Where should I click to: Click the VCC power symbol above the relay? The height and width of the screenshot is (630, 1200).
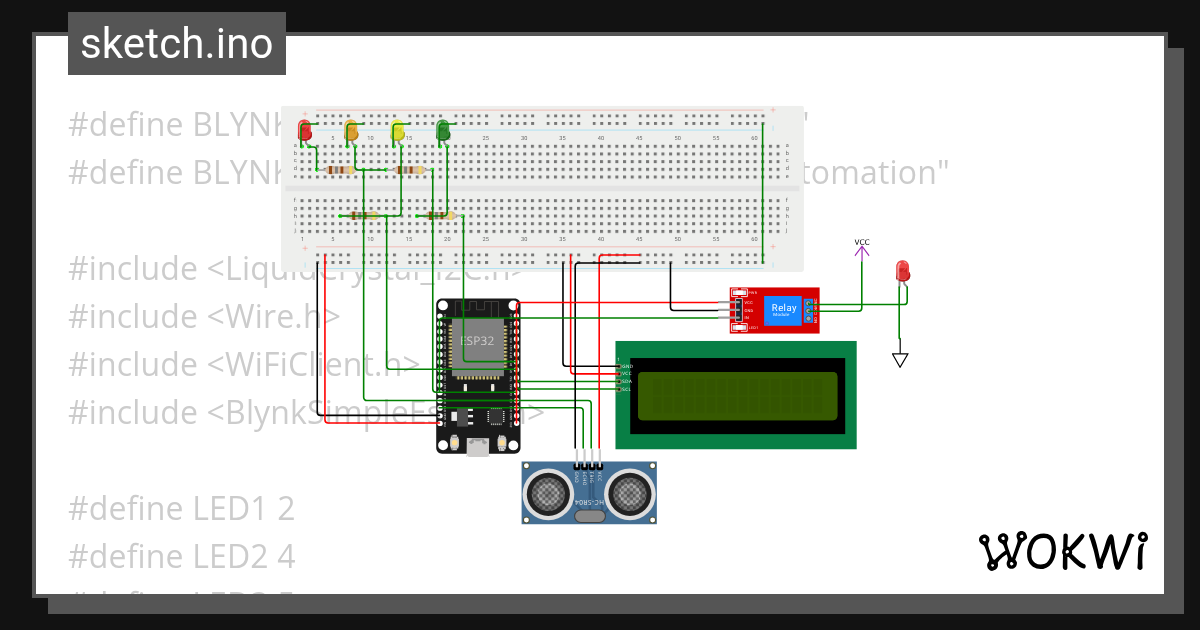click(862, 252)
